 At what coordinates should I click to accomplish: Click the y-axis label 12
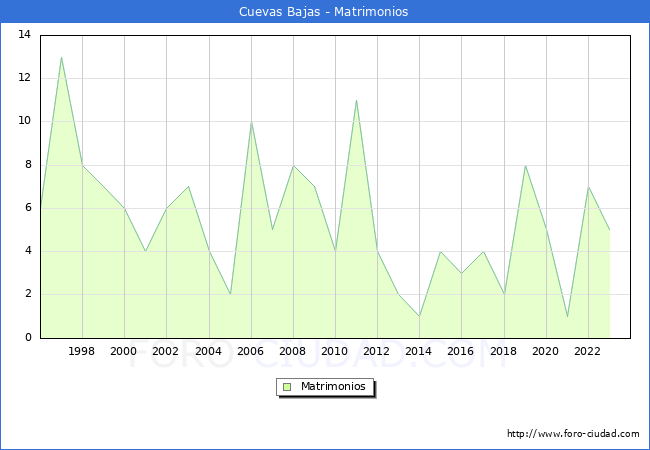(x=25, y=77)
